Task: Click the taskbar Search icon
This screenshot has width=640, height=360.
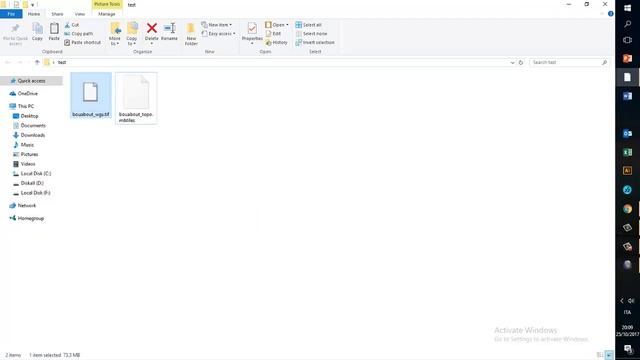Action: click(x=627, y=24)
